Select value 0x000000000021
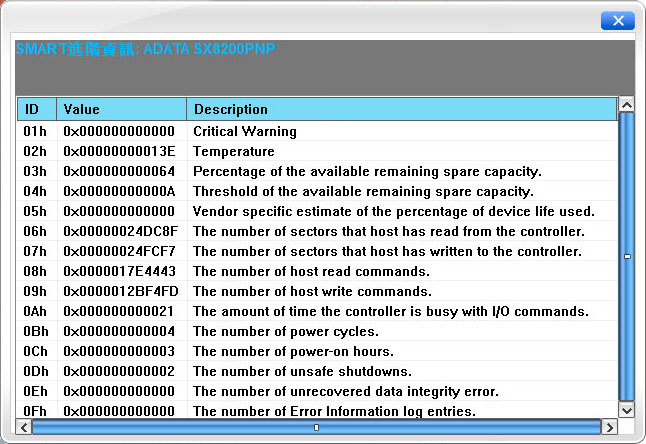The height and width of the screenshot is (444, 646). click(119, 311)
